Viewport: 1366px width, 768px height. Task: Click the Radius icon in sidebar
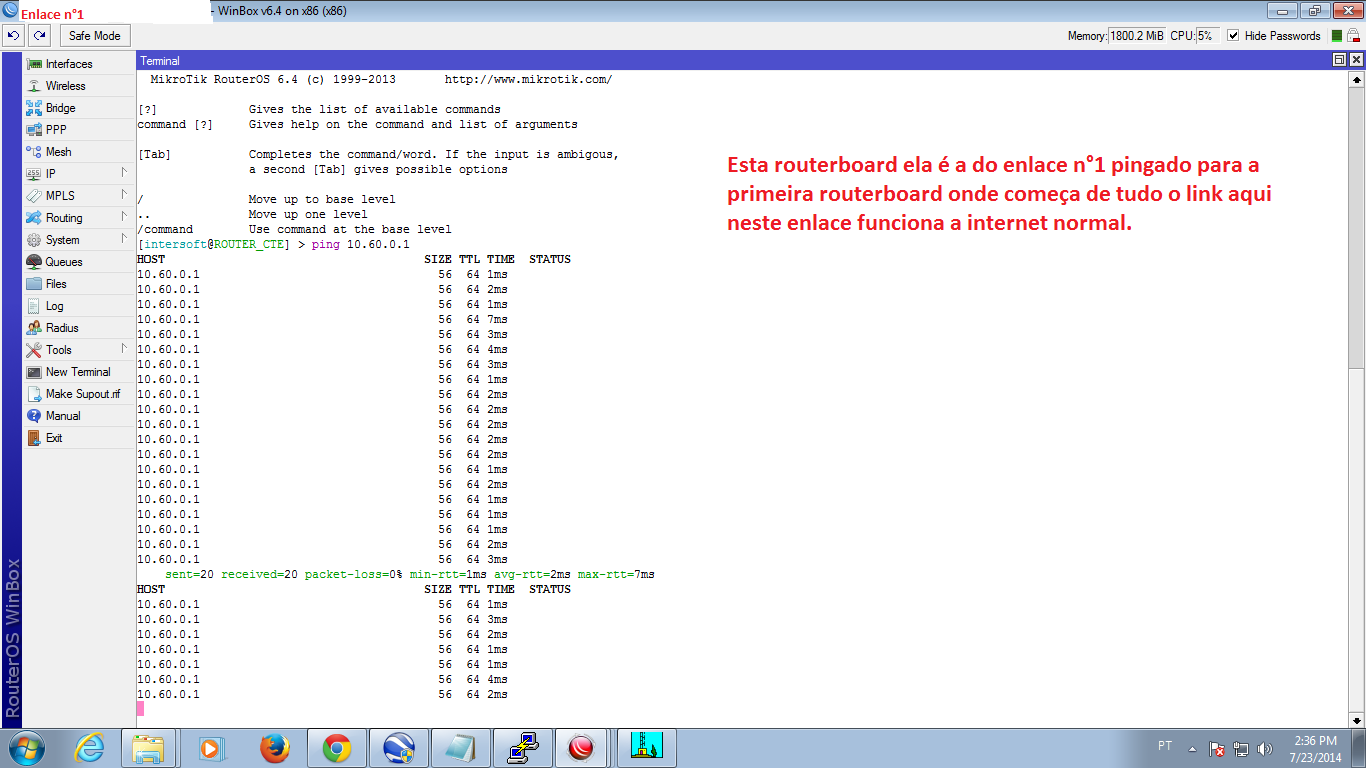[34, 328]
